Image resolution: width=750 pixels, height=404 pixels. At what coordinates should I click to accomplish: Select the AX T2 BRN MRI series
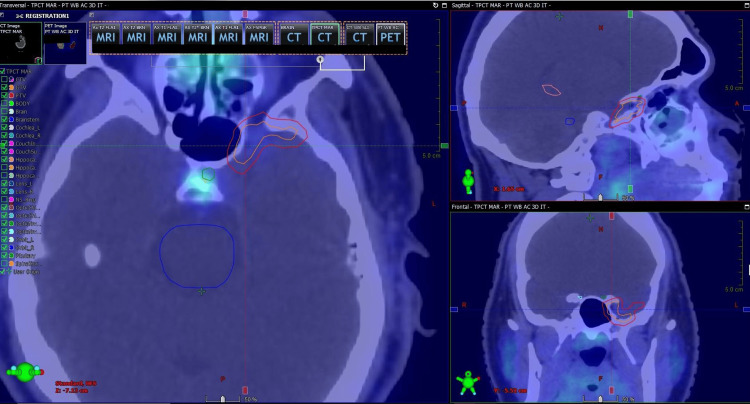point(136,34)
